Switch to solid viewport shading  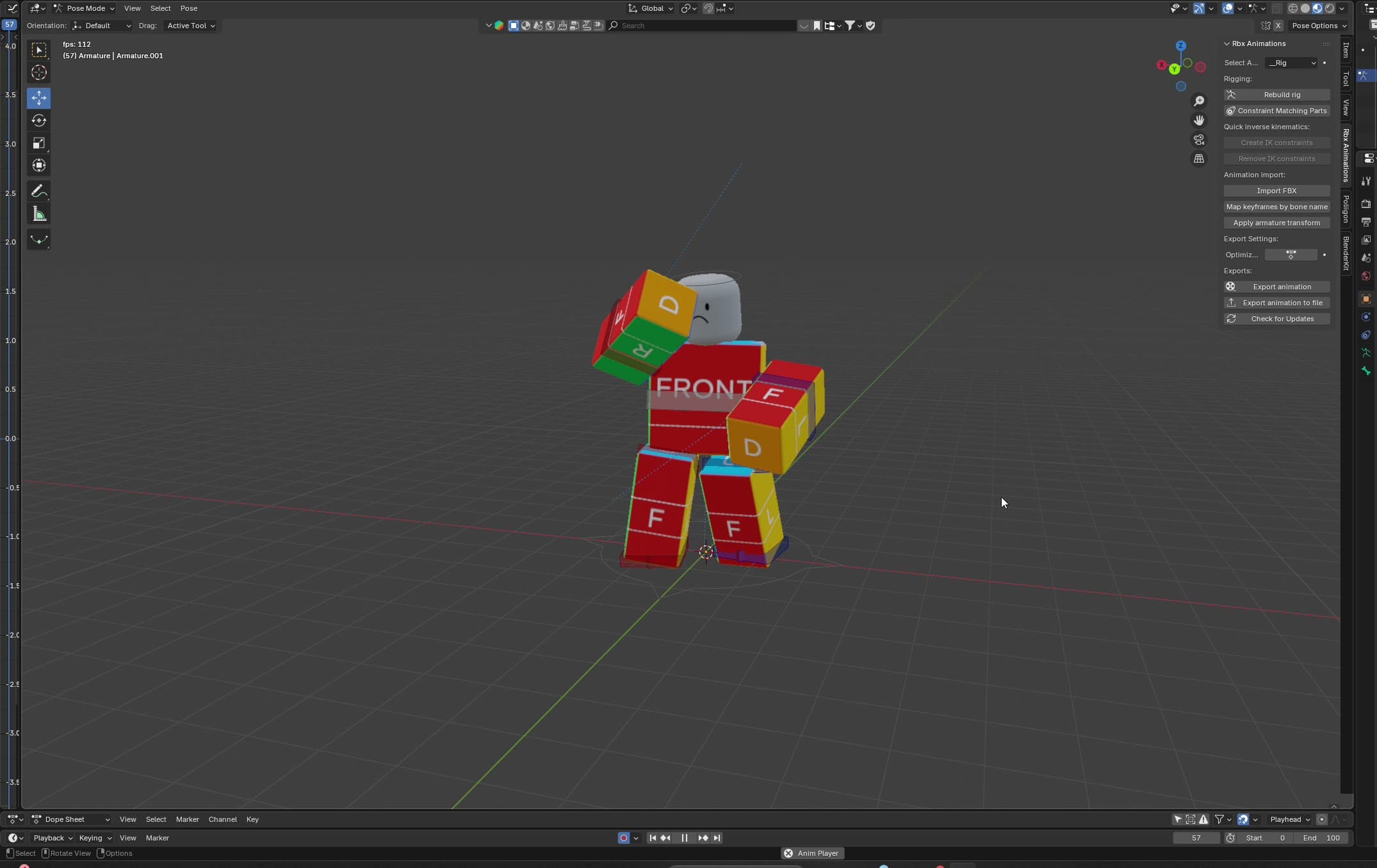tap(1305, 8)
